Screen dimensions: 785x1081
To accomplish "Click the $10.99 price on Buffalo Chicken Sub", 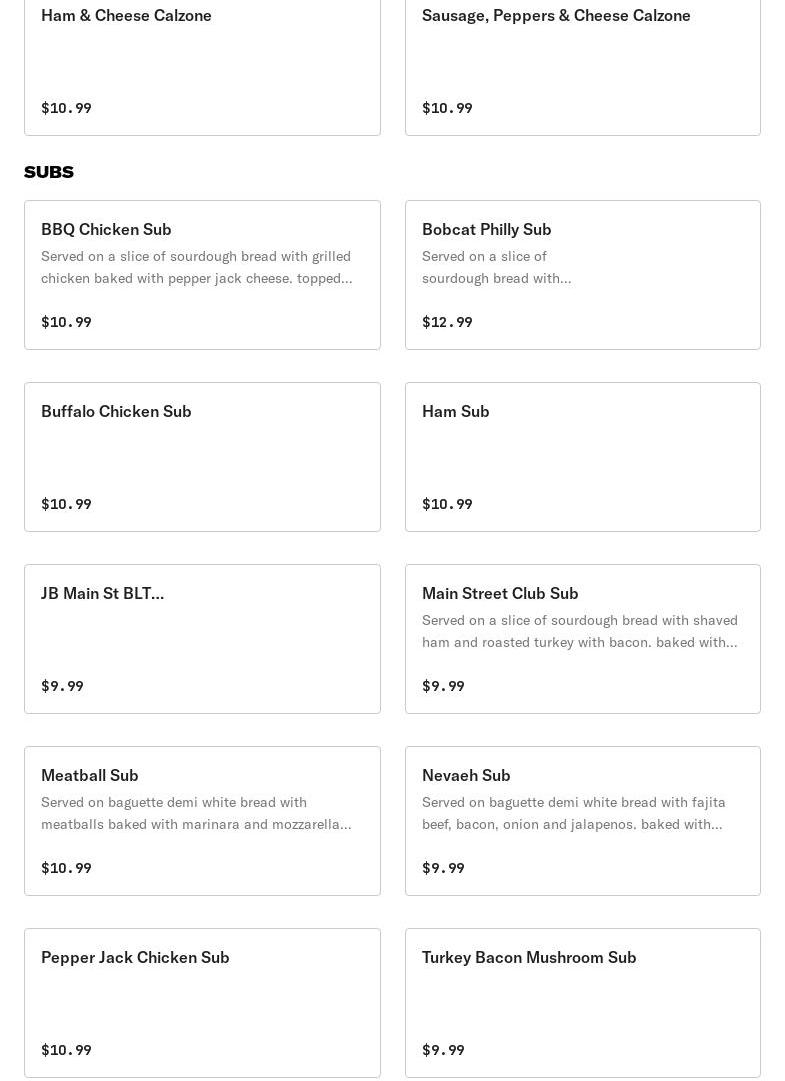I will (66, 504).
